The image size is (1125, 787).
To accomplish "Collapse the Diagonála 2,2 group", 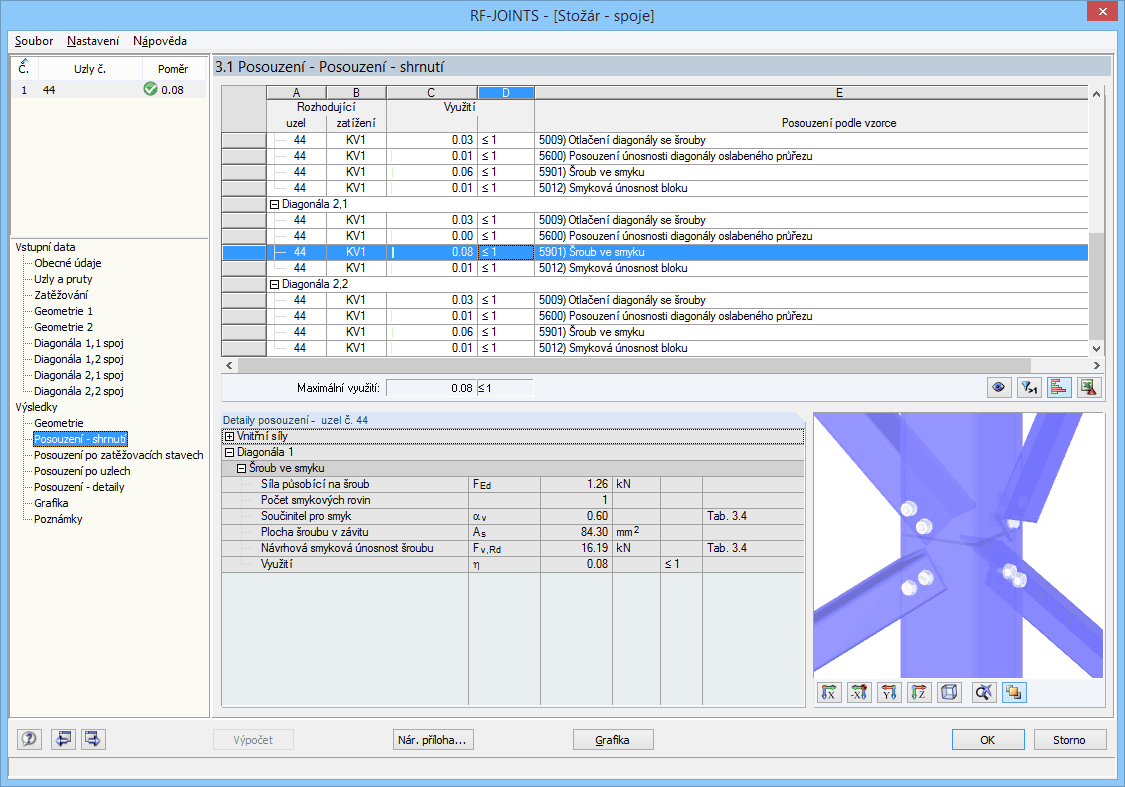I will click(x=274, y=284).
